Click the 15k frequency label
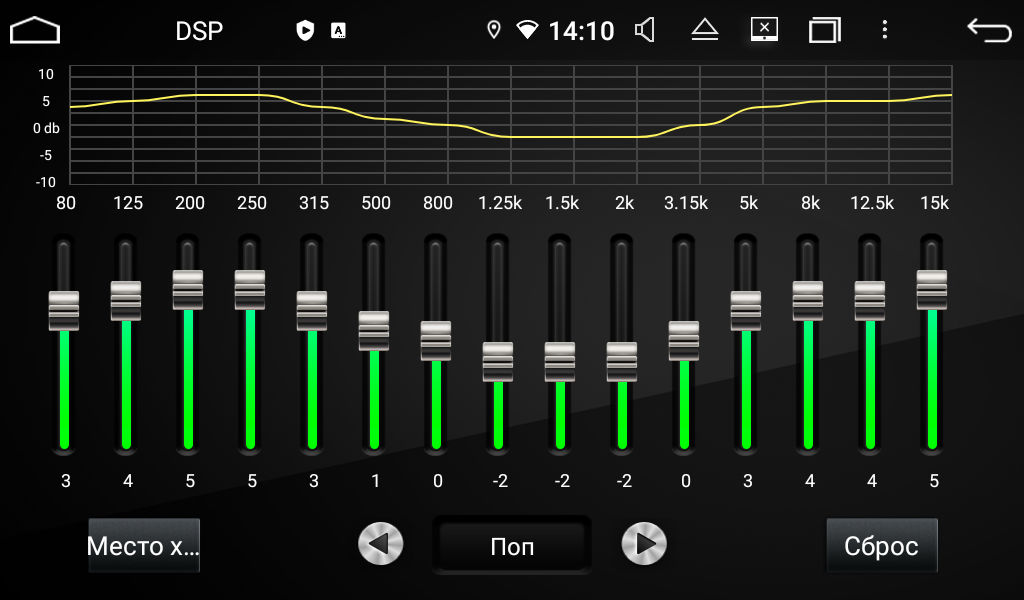Image resolution: width=1024 pixels, height=600 pixels. point(935,203)
